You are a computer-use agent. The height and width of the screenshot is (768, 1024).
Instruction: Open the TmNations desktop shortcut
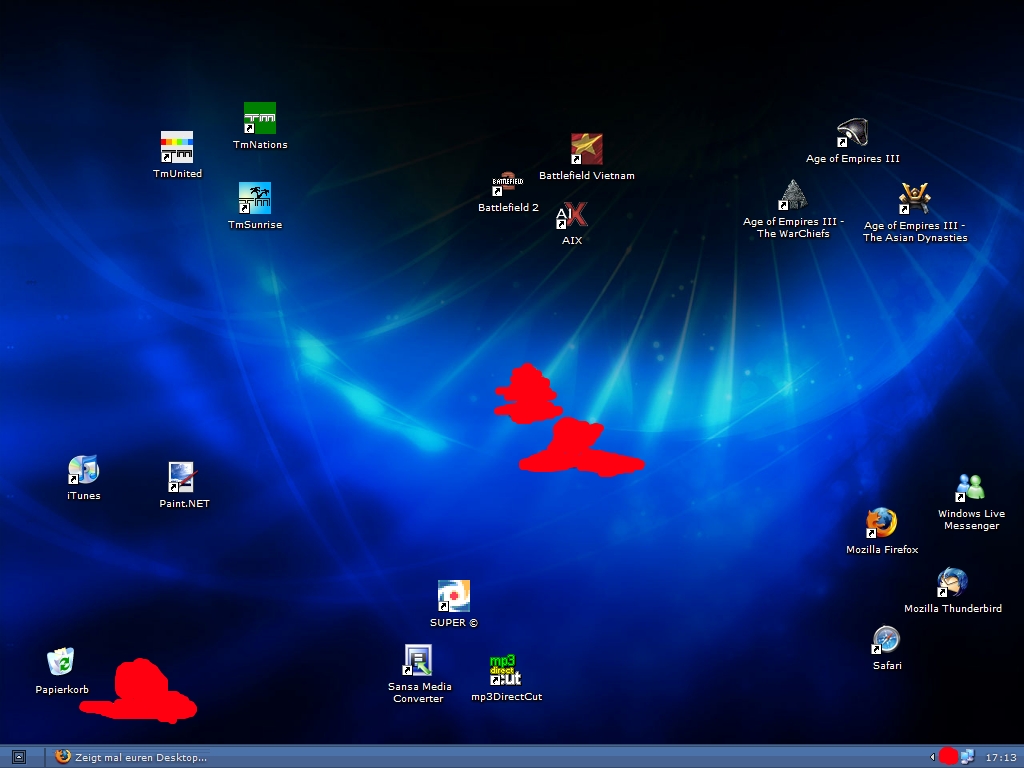(260, 118)
